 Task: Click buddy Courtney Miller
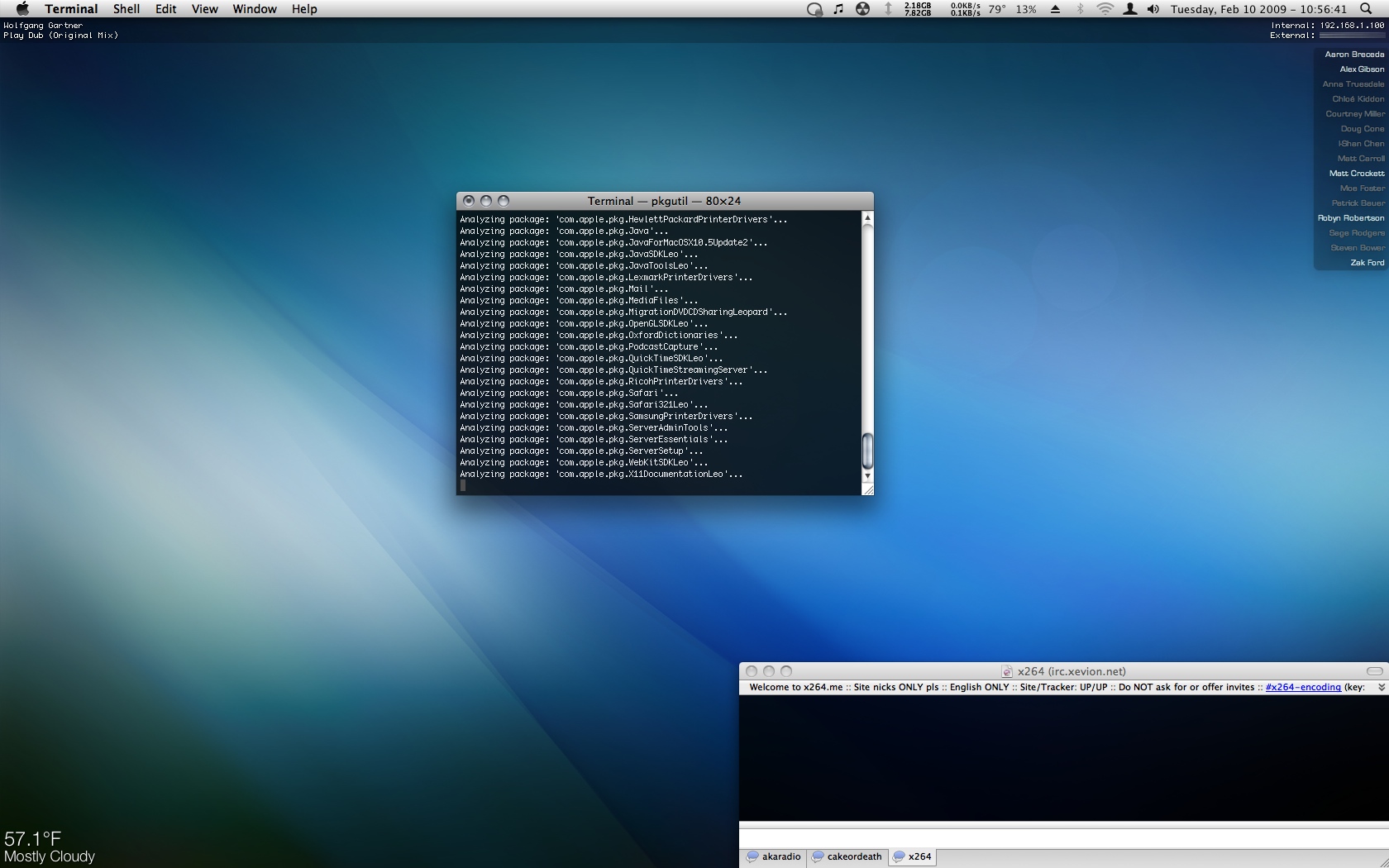1355,114
